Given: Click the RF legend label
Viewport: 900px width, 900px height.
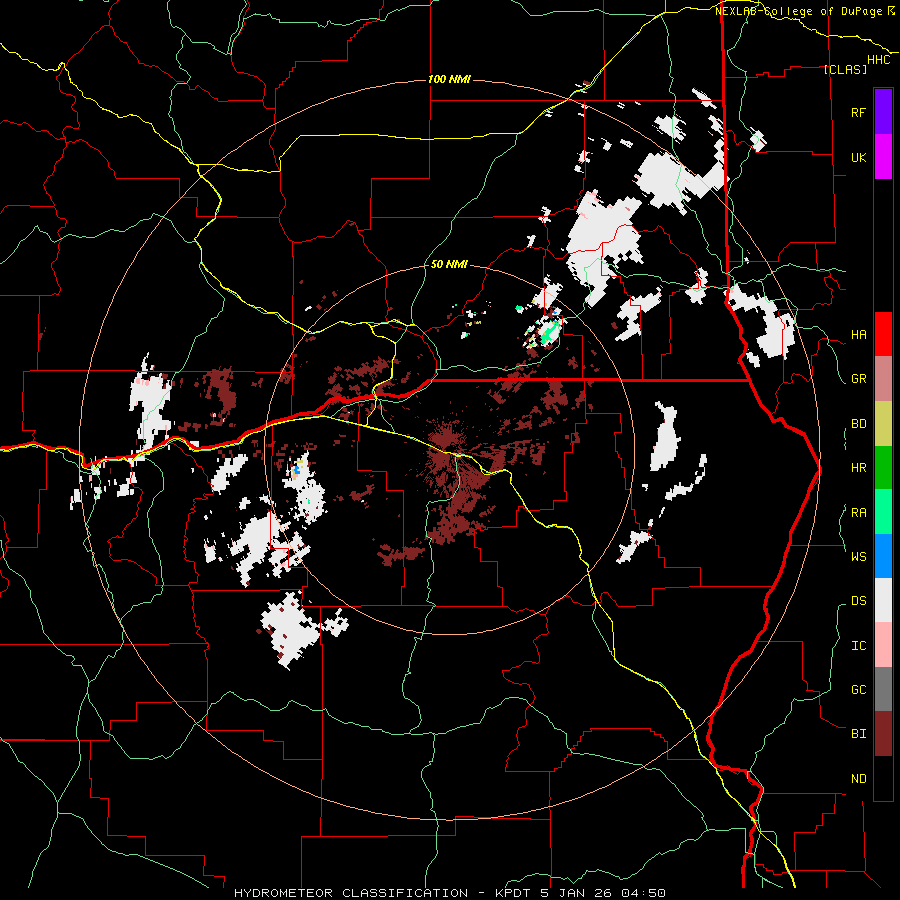Looking at the screenshot, I should click(858, 112).
